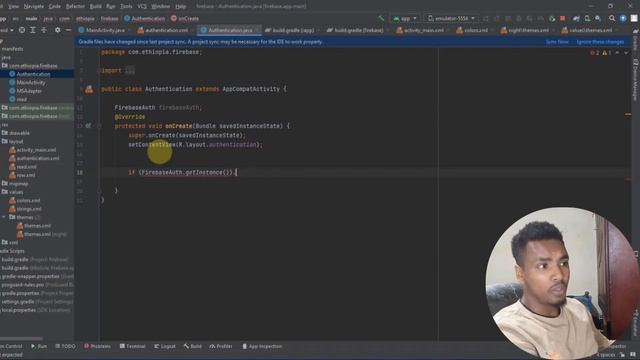The width and height of the screenshot is (640, 360).
Task: Click the class gutter icon beside Authentication class
Action: coord(89,89)
